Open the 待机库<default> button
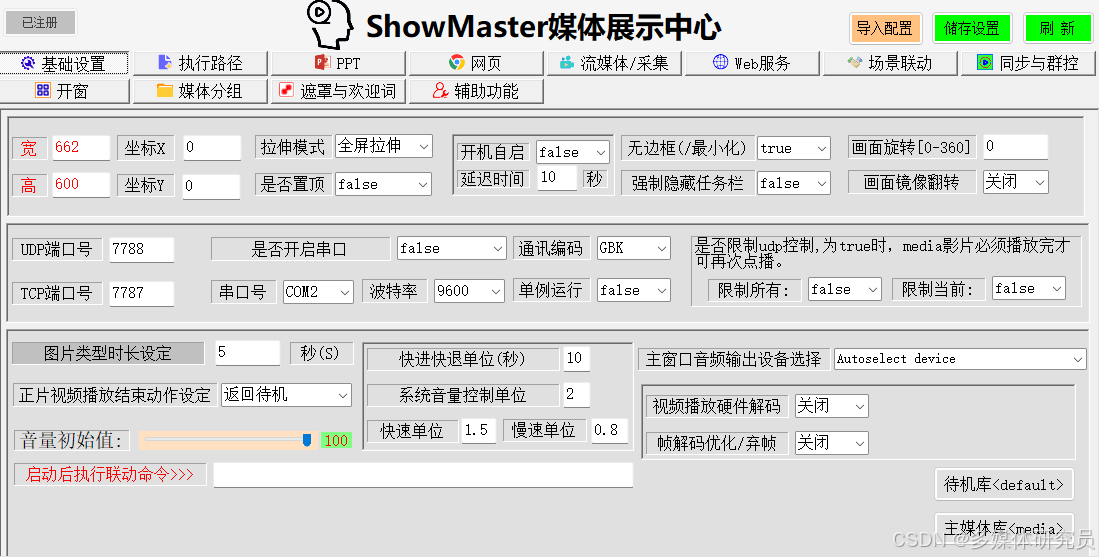Image resolution: width=1099 pixels, height=557 pixels. [x=1004, y=484]
